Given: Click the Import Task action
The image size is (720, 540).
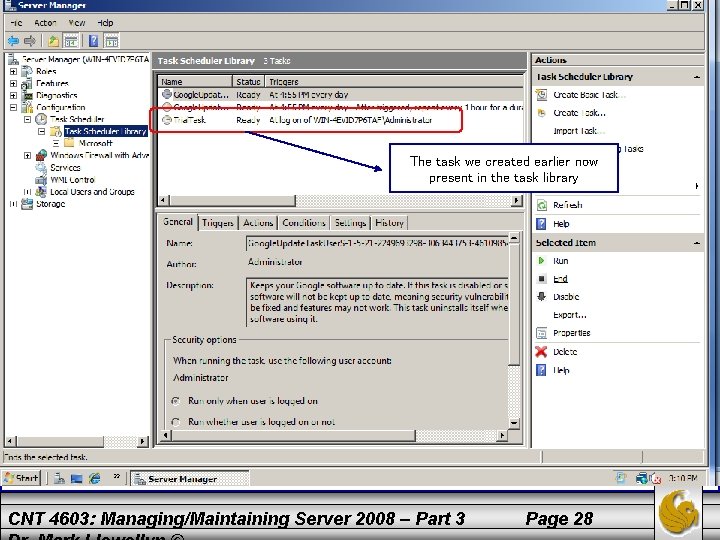Looking at the screenshot, I should pos(579,131).
